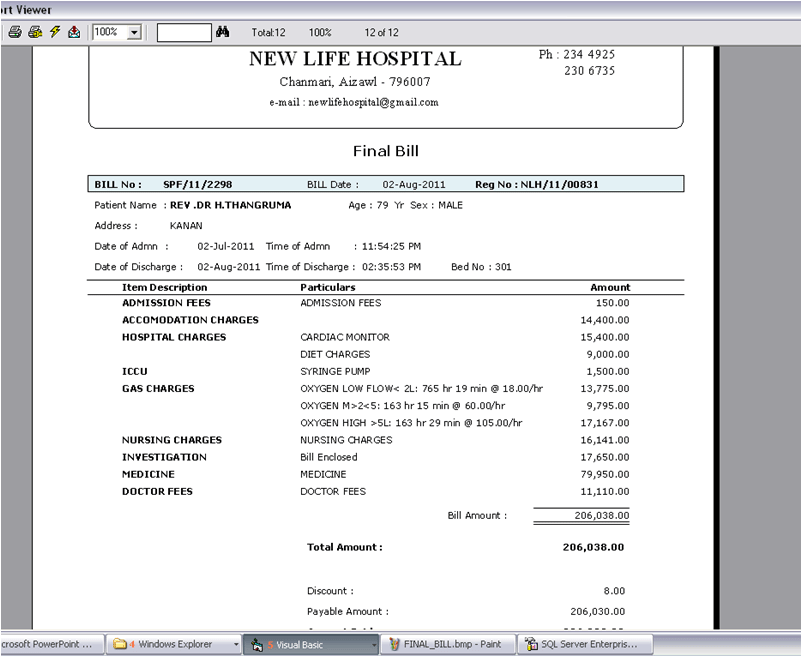Click the 'NEW LIFE HOSPITAL' heading
Image resolution: width=802 pixels, height=657 pixels.
click(x=355, y=59)
